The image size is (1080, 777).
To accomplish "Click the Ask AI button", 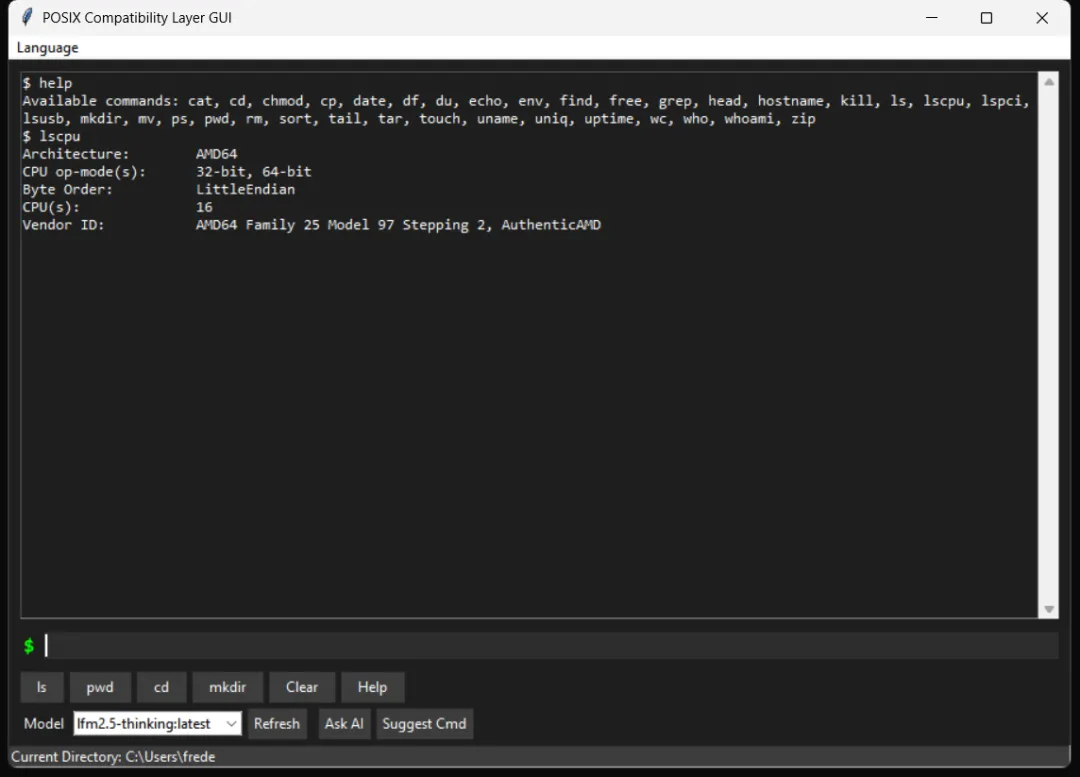I will click(x=344, y=723).
